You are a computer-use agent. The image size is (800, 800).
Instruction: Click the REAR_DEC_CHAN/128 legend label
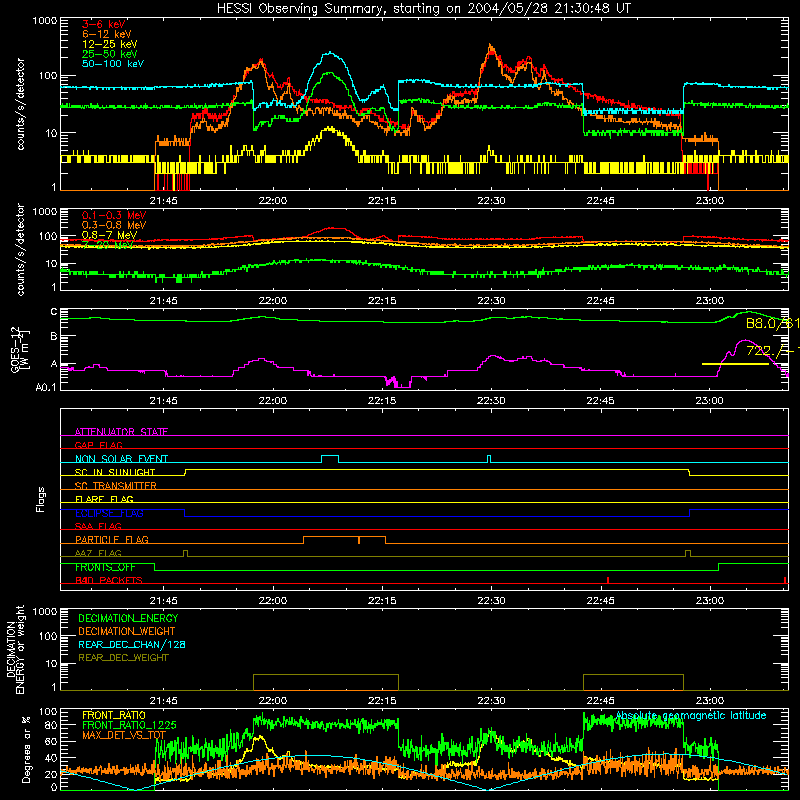132,644
